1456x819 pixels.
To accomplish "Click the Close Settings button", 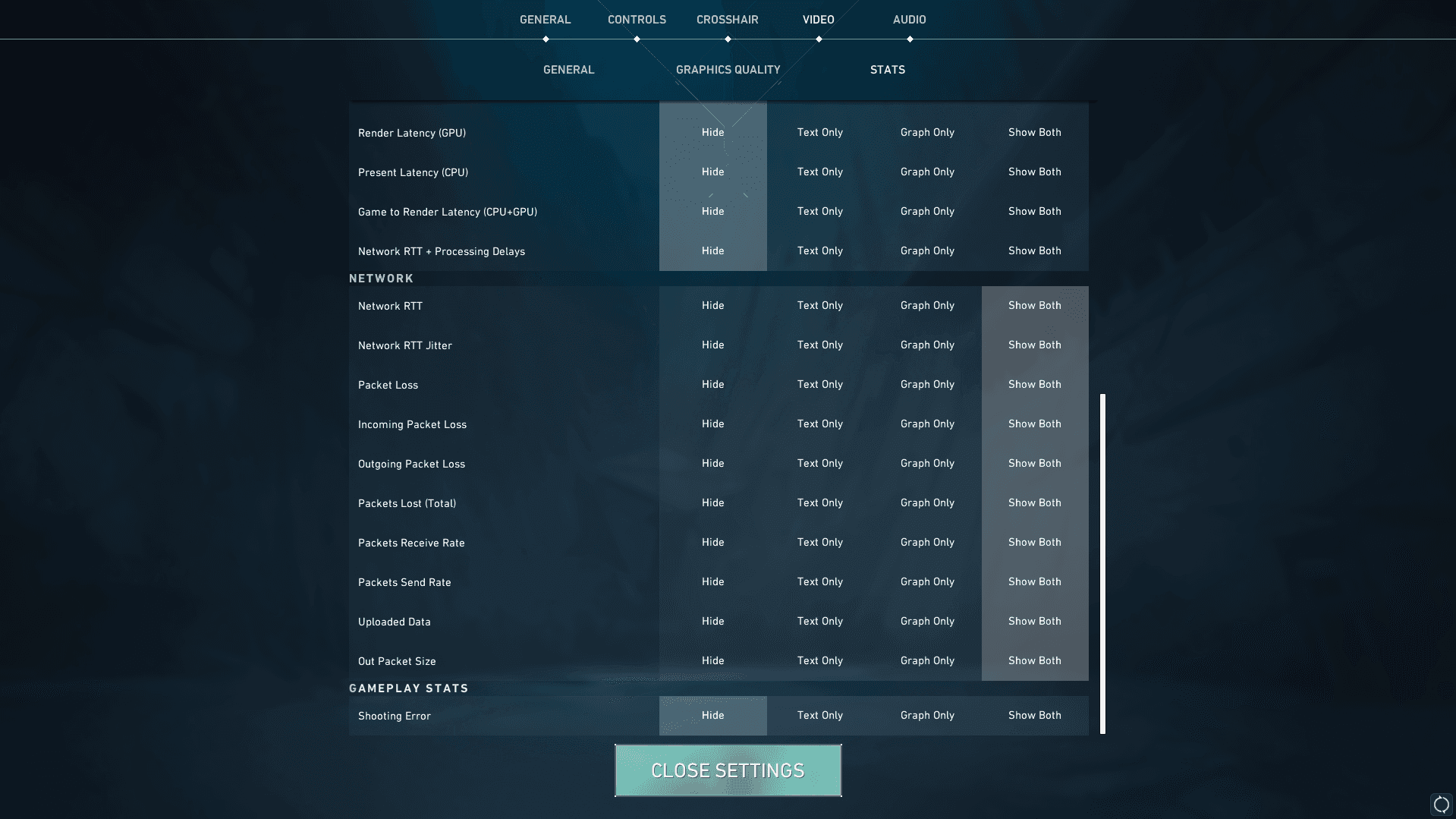I will (728, 770).
